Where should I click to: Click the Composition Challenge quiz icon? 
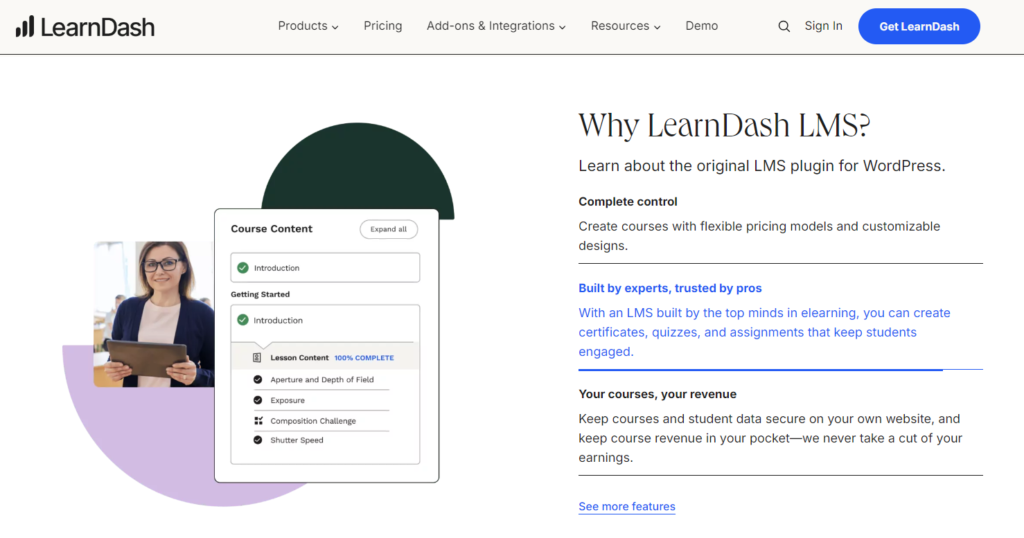click(258, 421)
